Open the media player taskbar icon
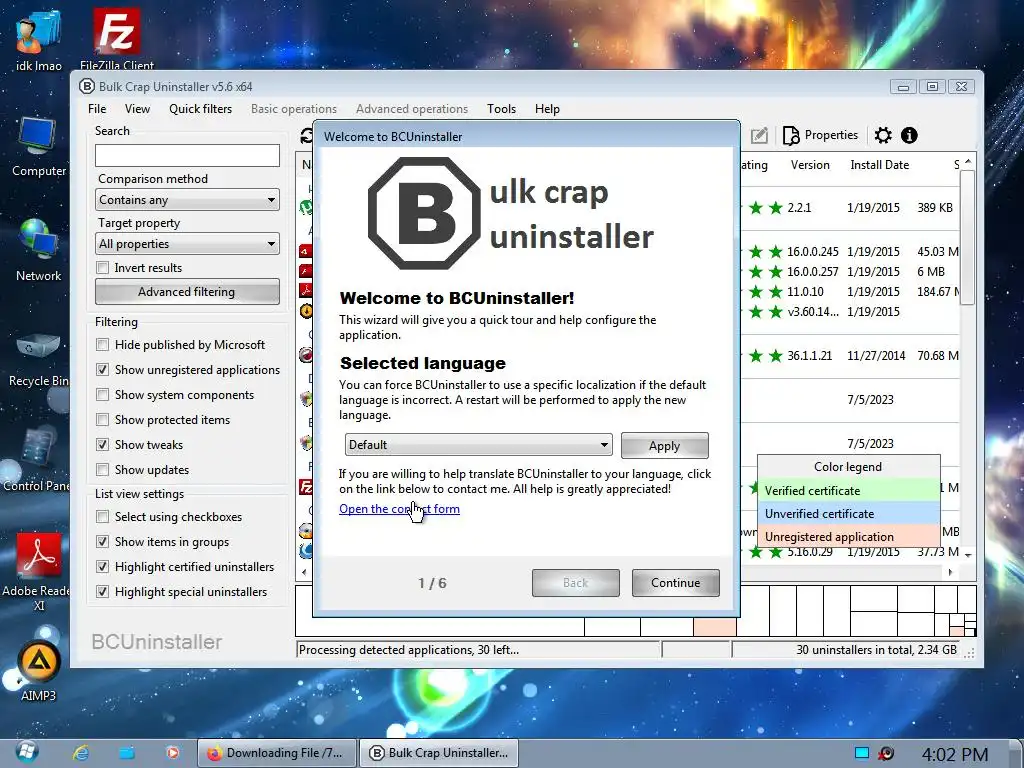Image resolution: width=1024 pixels, height=768 pixels. point(172,753)
